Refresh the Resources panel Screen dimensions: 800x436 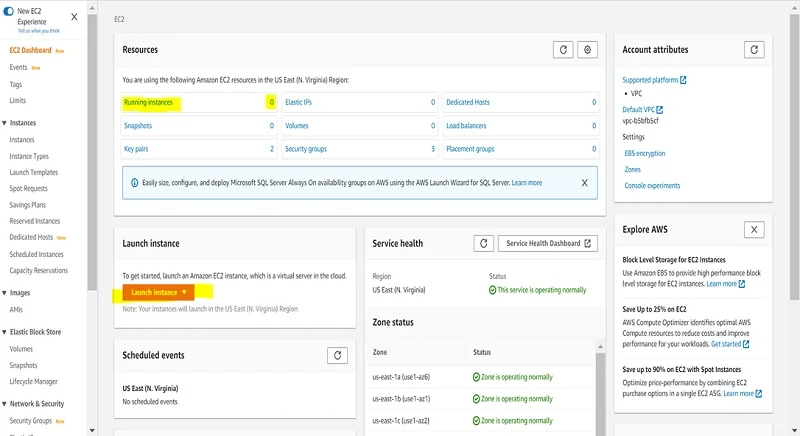click(x=563, y=50)
